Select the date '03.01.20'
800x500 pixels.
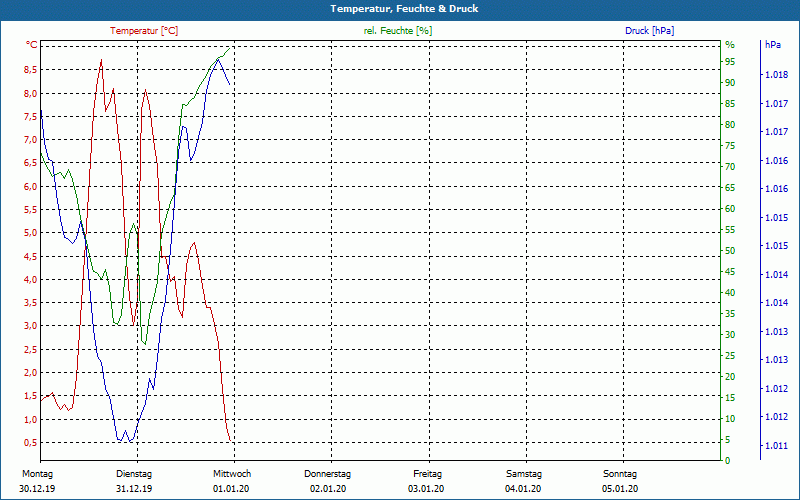click(x=426, y=489)
